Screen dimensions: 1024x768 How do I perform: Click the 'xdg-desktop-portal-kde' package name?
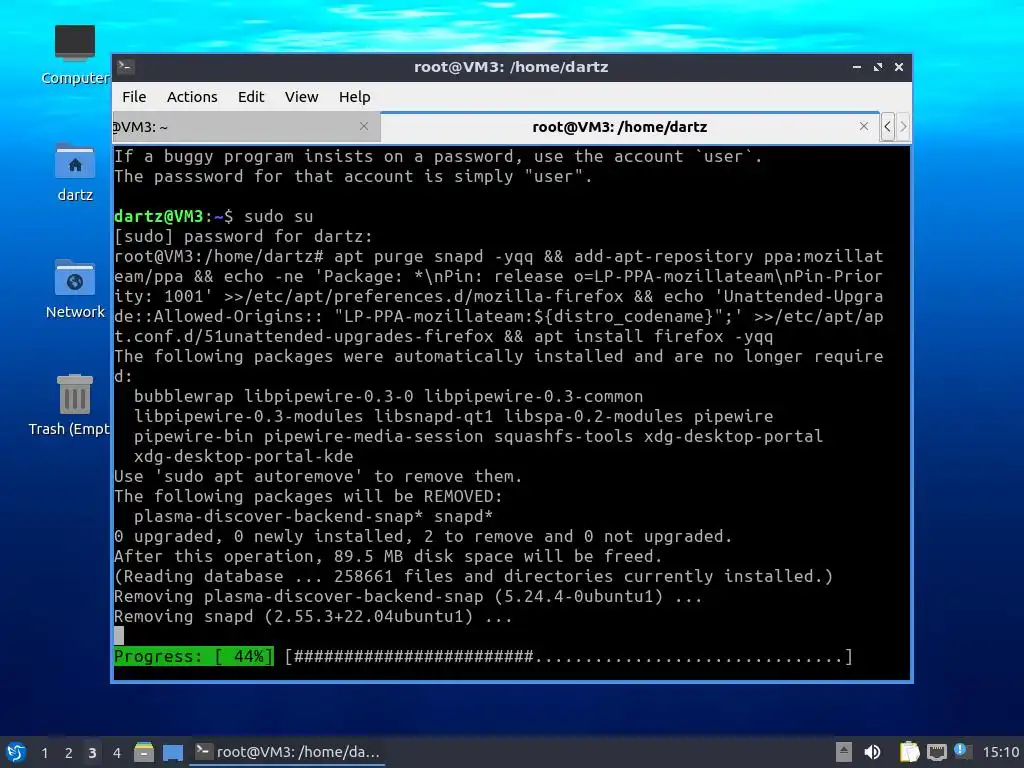coord(244,456)
